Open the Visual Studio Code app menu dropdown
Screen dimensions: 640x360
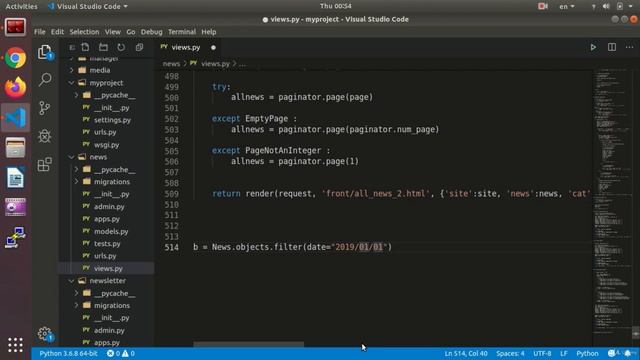[x=88, y=7]
